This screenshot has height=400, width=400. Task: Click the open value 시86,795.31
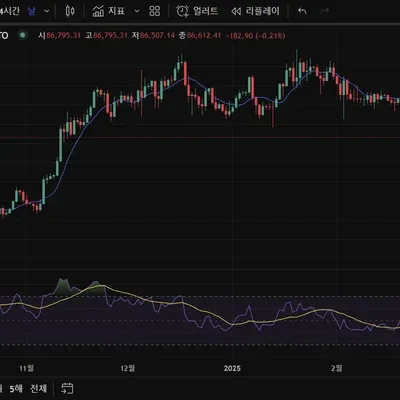59,35
